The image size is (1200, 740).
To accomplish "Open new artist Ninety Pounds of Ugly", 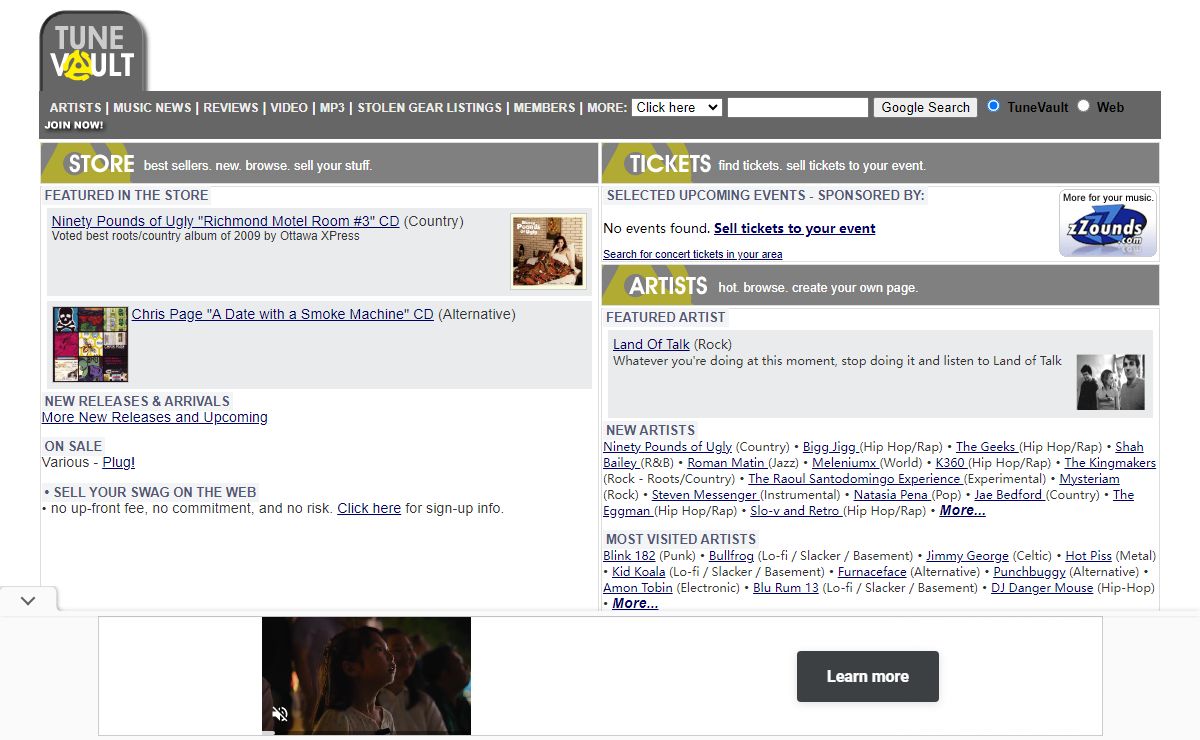I will coord(668,447).
